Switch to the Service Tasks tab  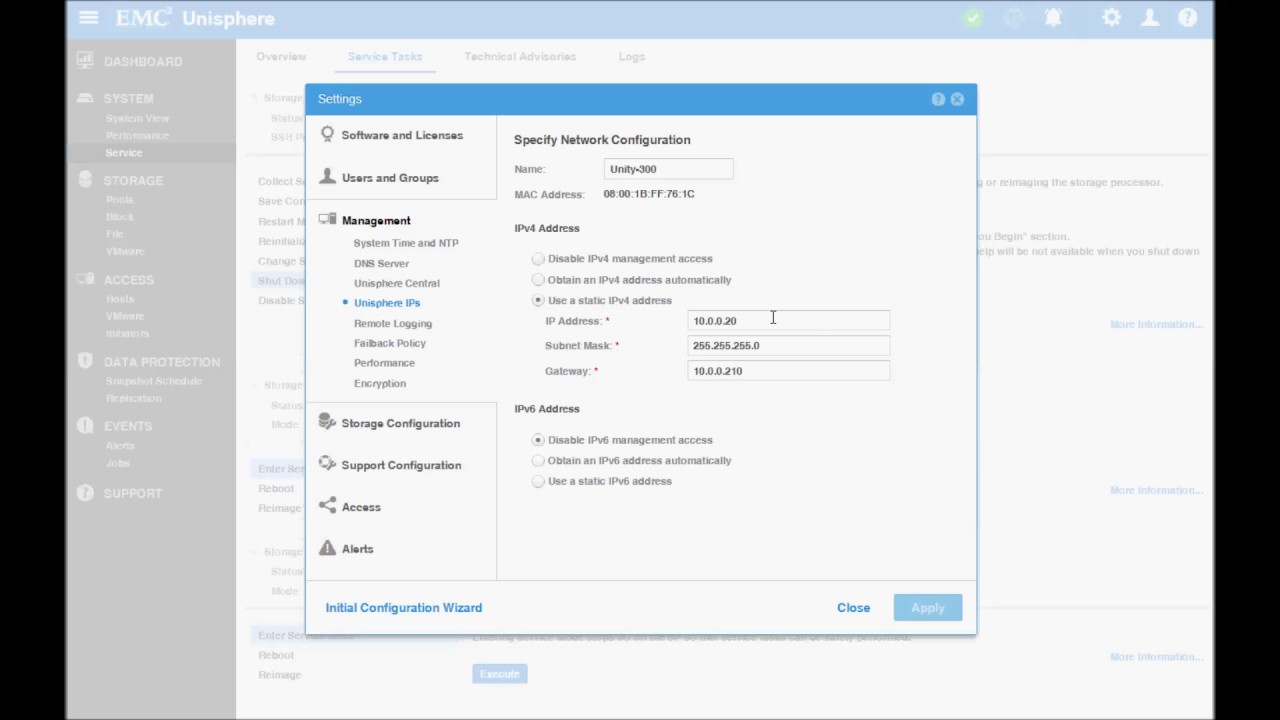[x=385, y=57]
